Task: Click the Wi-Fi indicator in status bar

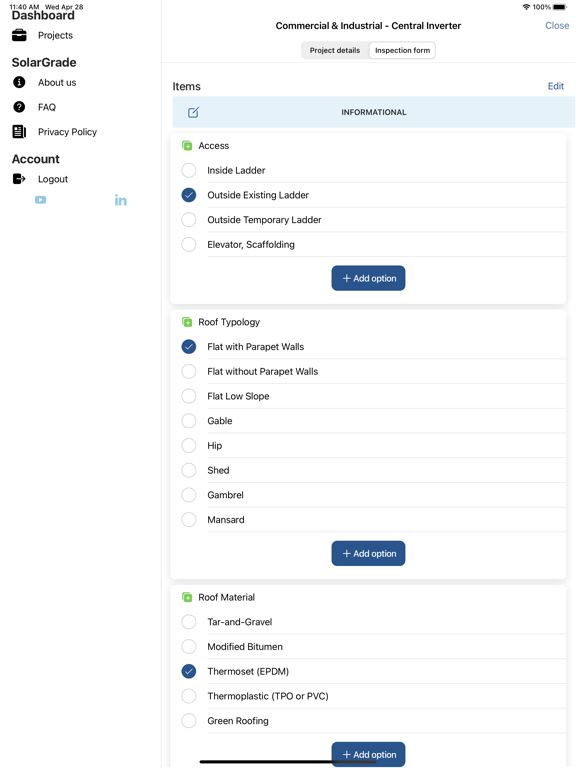Action: point(527,7)
